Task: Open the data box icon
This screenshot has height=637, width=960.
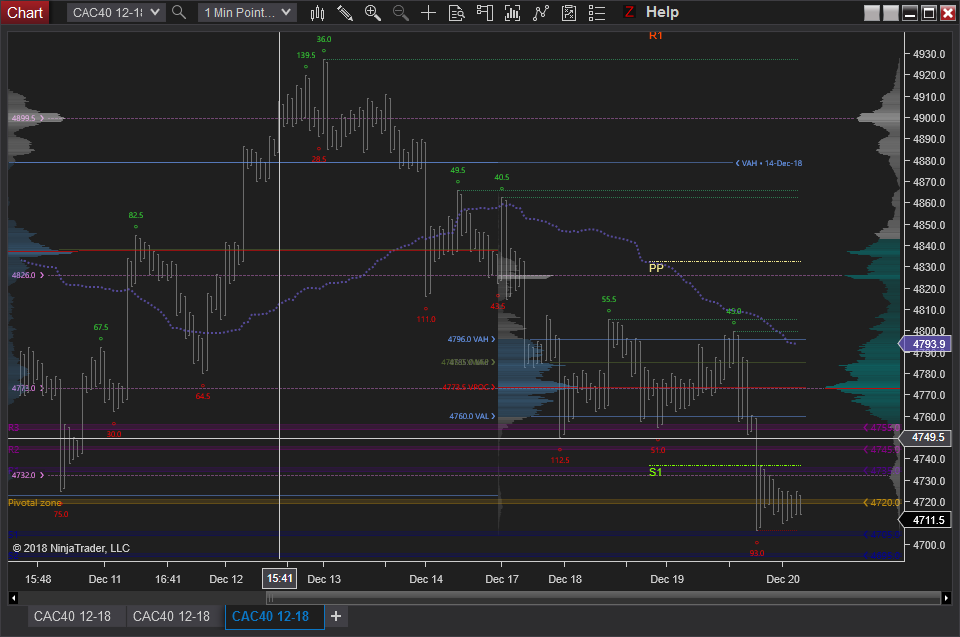Action: click(x=457, y=13)
